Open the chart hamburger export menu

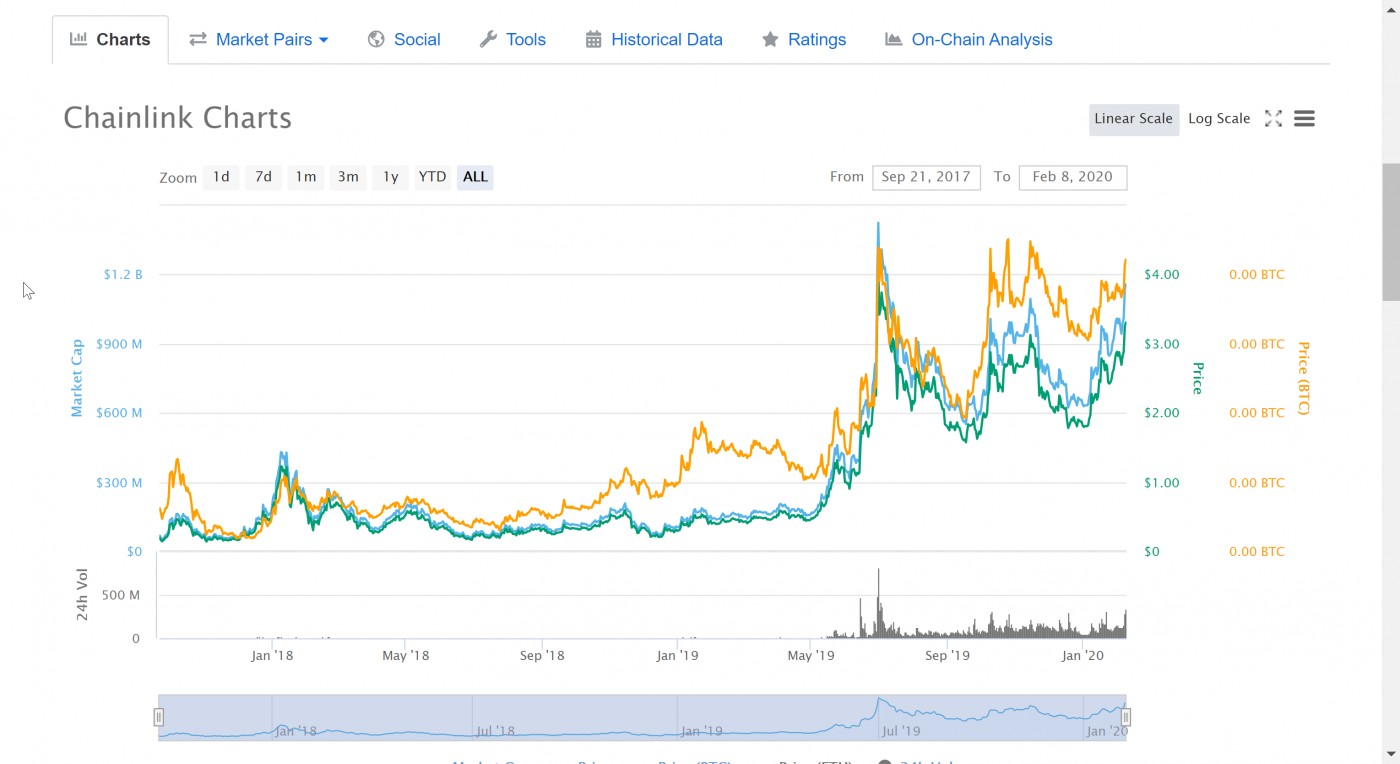click(1304, 119)
